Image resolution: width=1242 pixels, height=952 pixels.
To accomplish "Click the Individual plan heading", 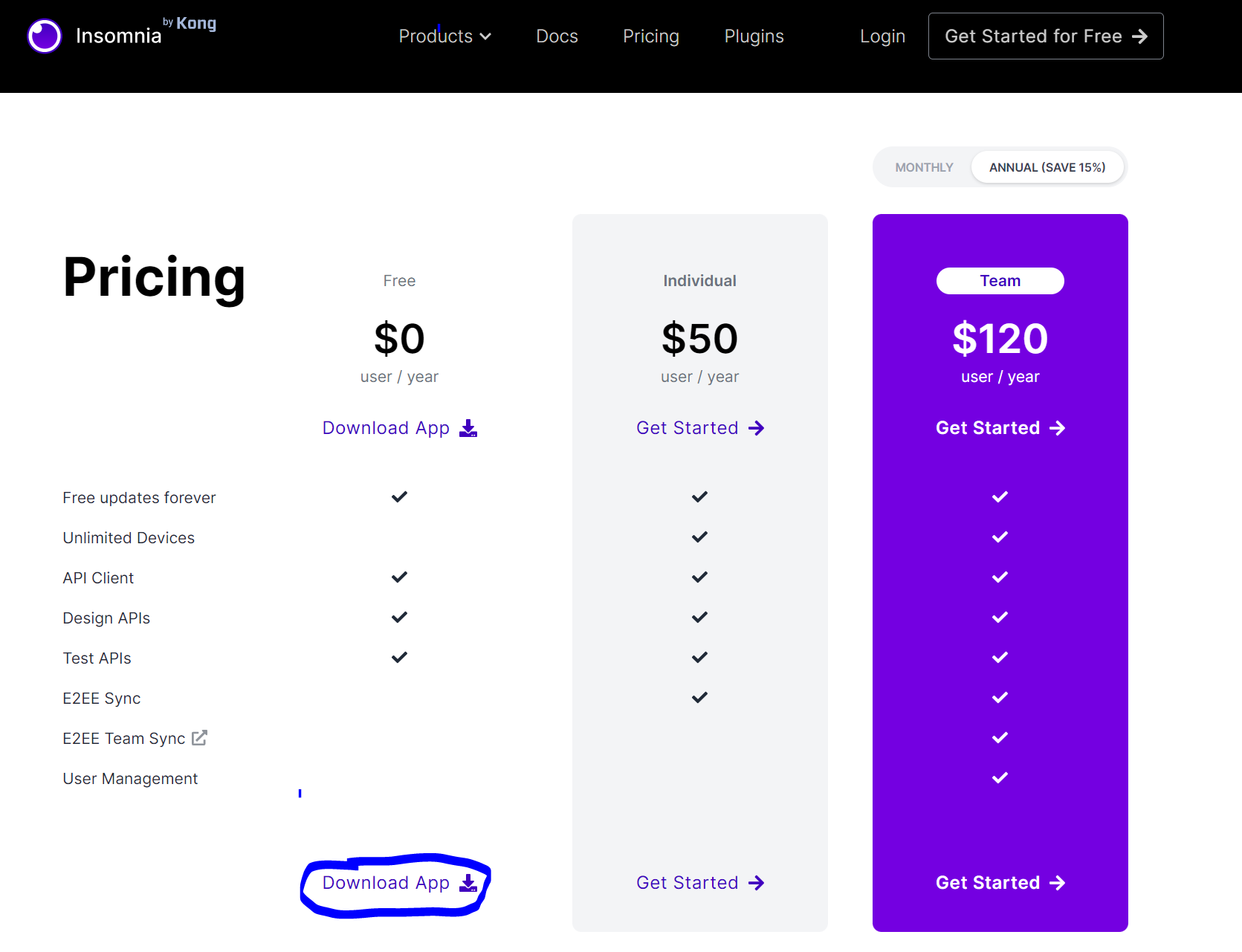I will pos(700,281).
